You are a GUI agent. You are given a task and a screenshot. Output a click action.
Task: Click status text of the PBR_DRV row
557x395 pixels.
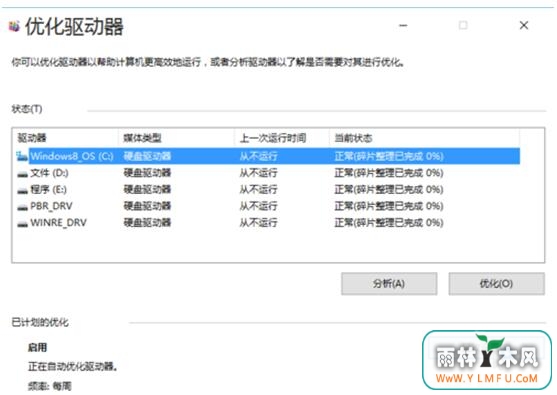(389, 206)
